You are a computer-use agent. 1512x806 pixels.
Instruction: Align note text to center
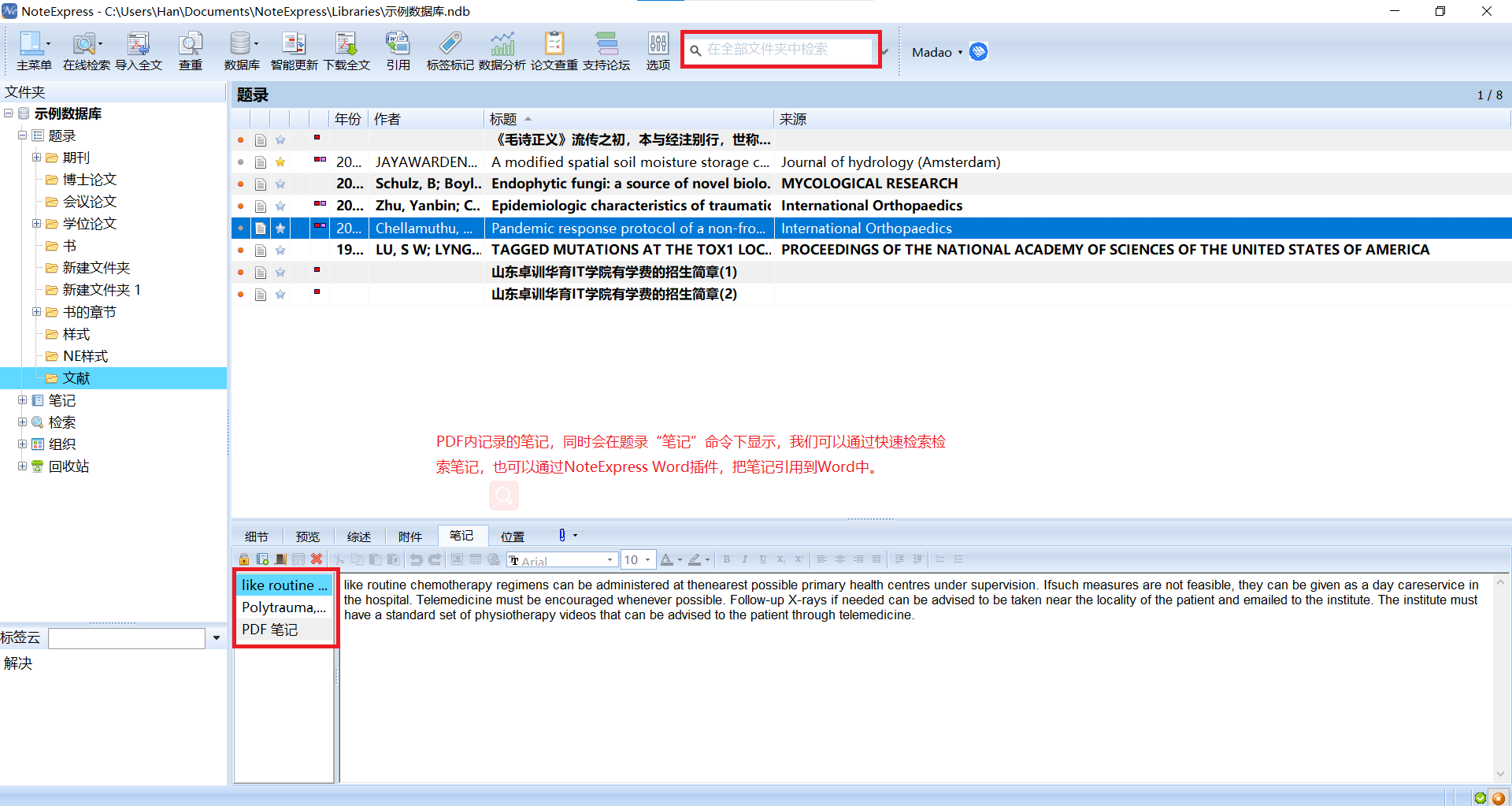pos(840,559)
